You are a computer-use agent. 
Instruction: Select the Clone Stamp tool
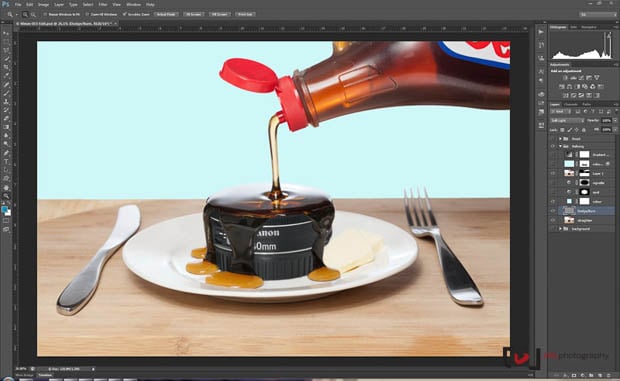(6, 102)
